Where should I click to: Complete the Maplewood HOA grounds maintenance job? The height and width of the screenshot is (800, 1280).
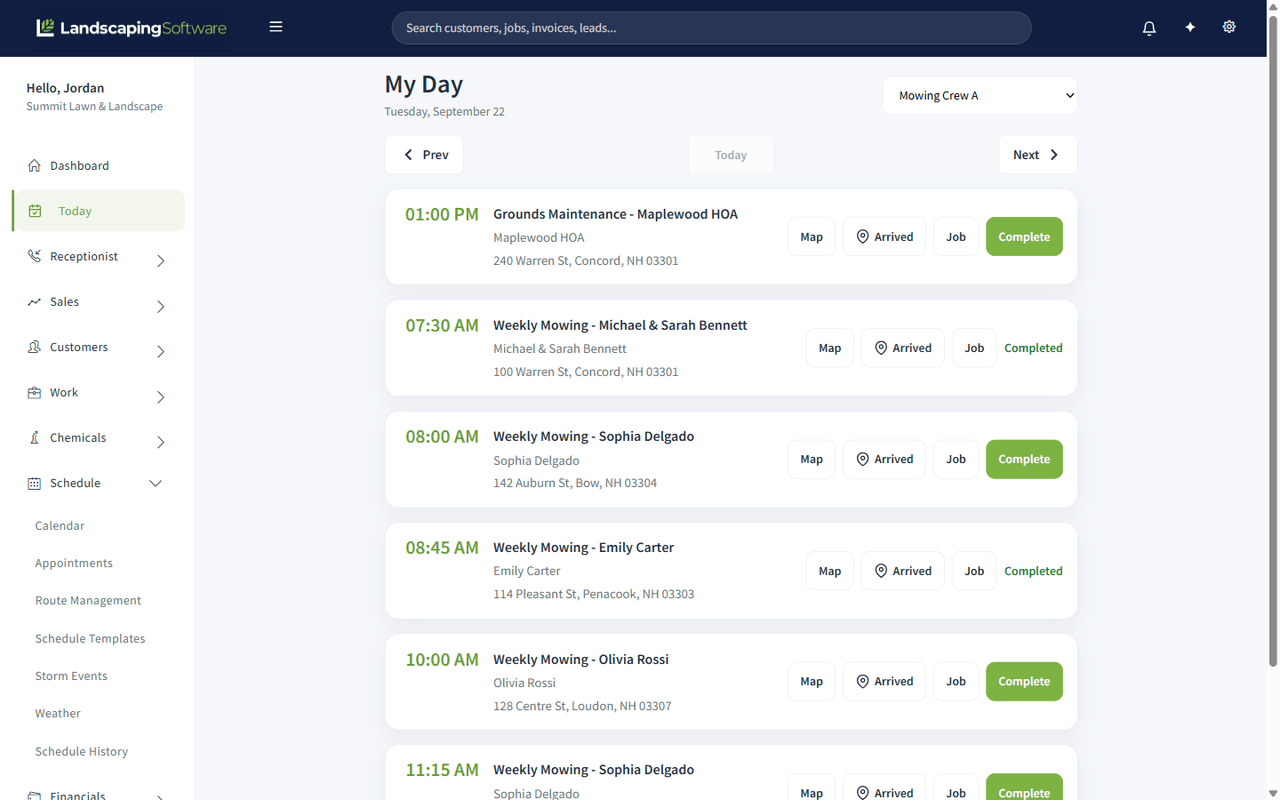(1024, 237)
